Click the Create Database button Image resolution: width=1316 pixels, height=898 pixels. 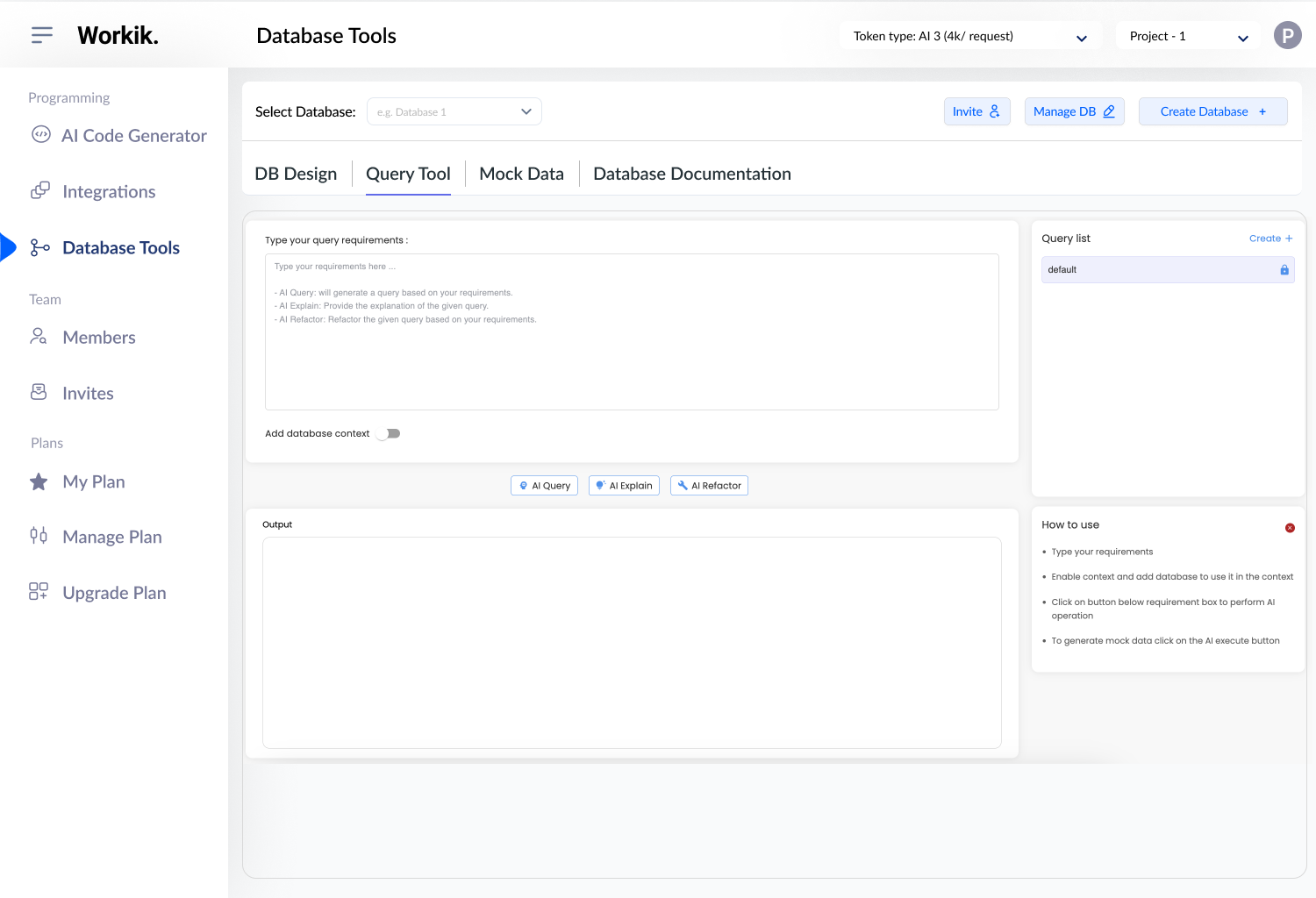[1212, 111]
